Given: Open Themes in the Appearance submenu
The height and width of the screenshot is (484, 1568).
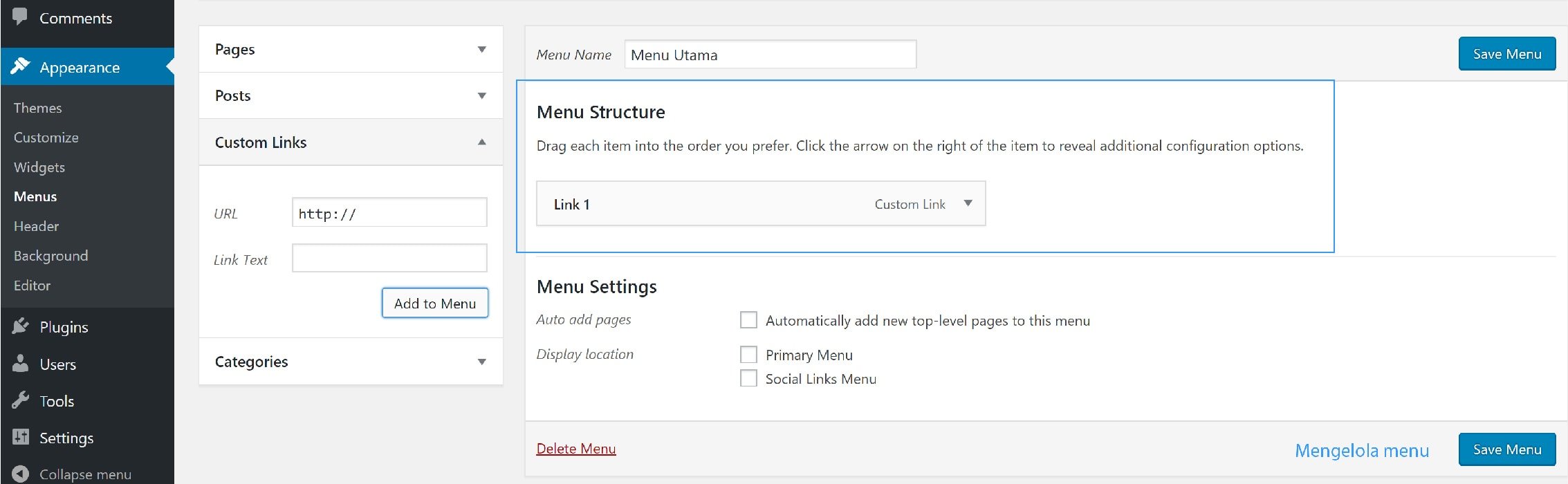Looking at the screenshot, I should tap(38, 108).
